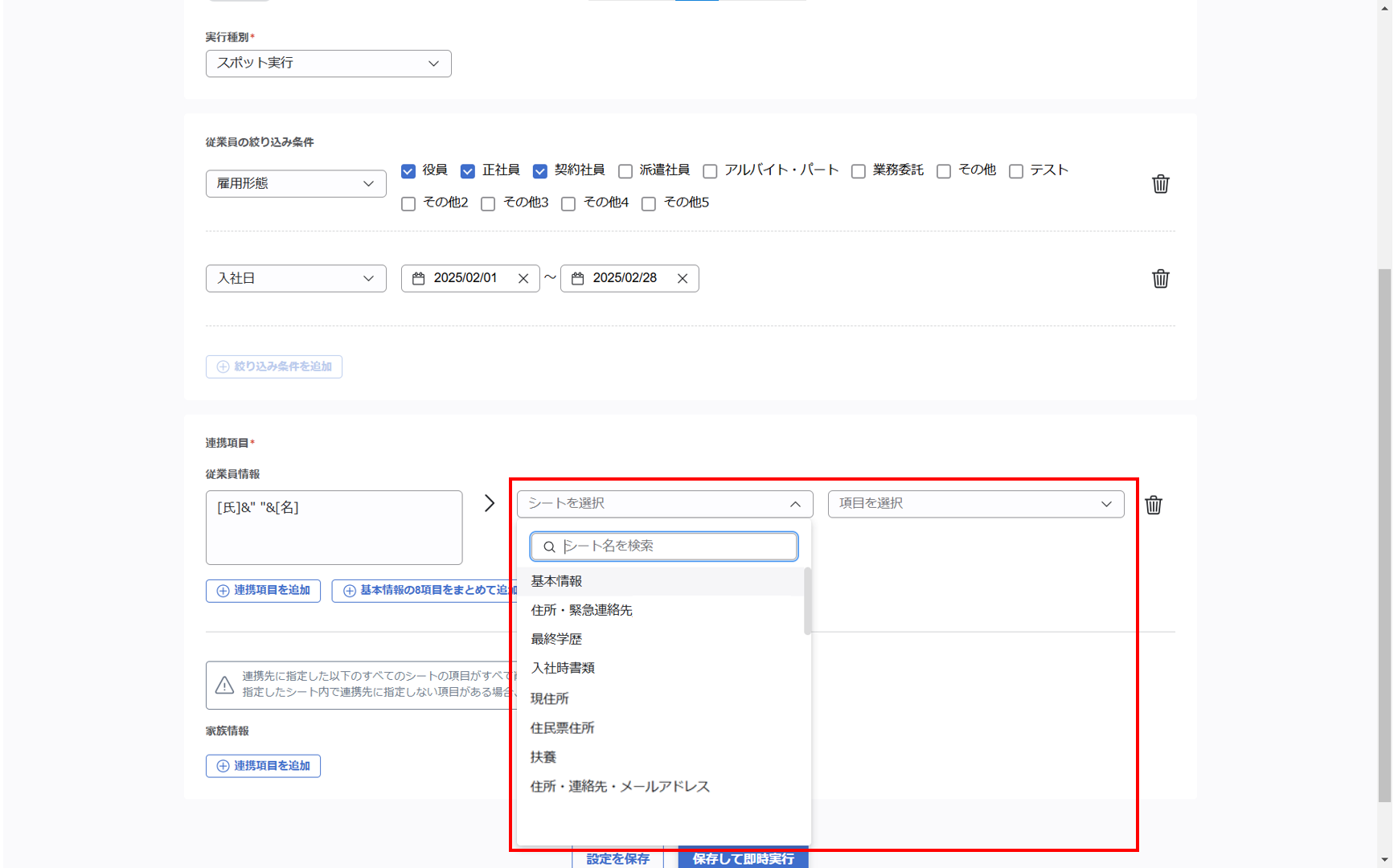Click 連携項目を追加 under 家族情報
Image resolution: width=1394 pixels, height=868 pixels.
263,766
